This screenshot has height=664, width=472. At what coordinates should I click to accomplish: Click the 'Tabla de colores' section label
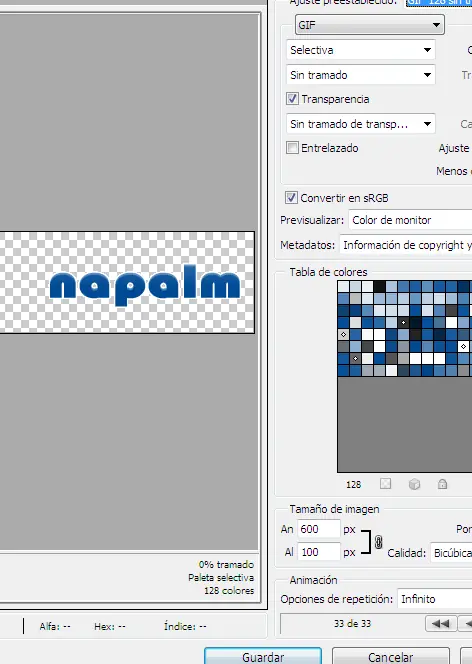(x=328, y=272)
